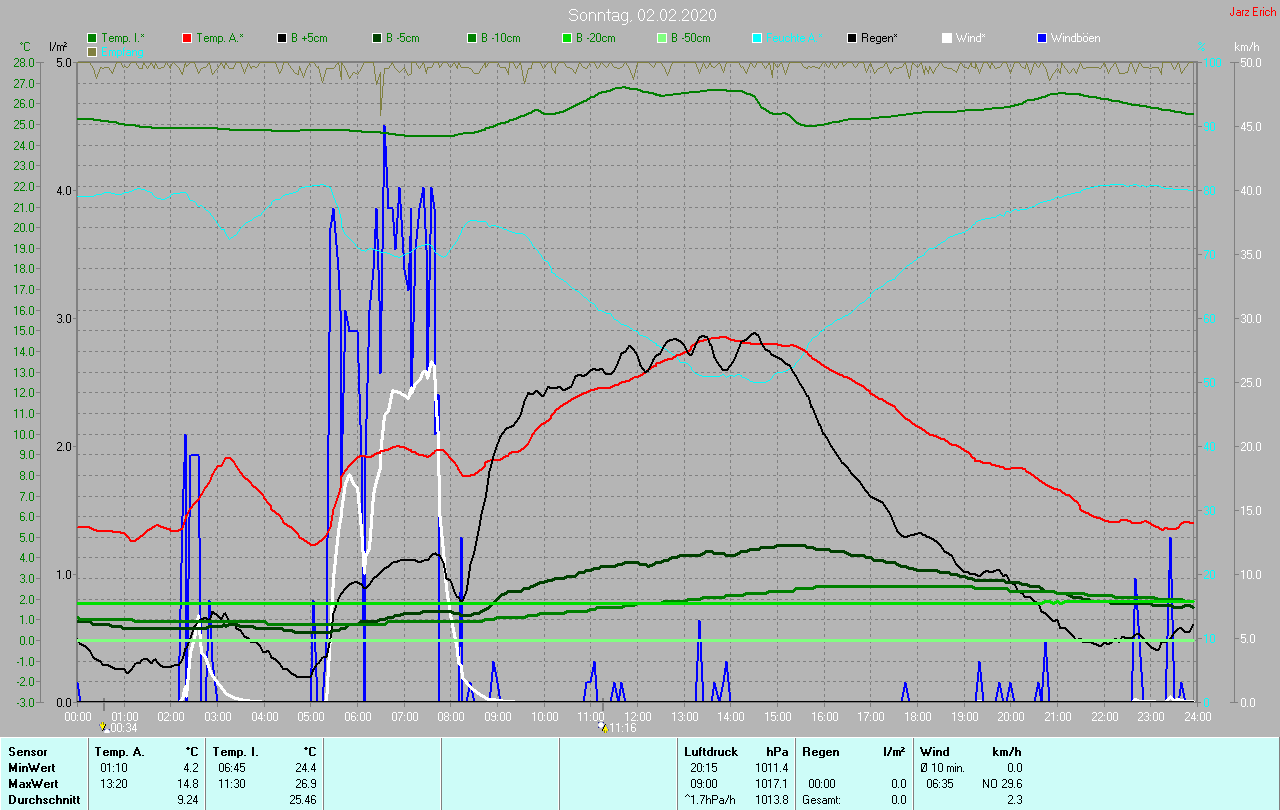This screenshot has height=810, width=1280.
Task: Click the B -50cm legend square
Action: (x=662, y=38)
